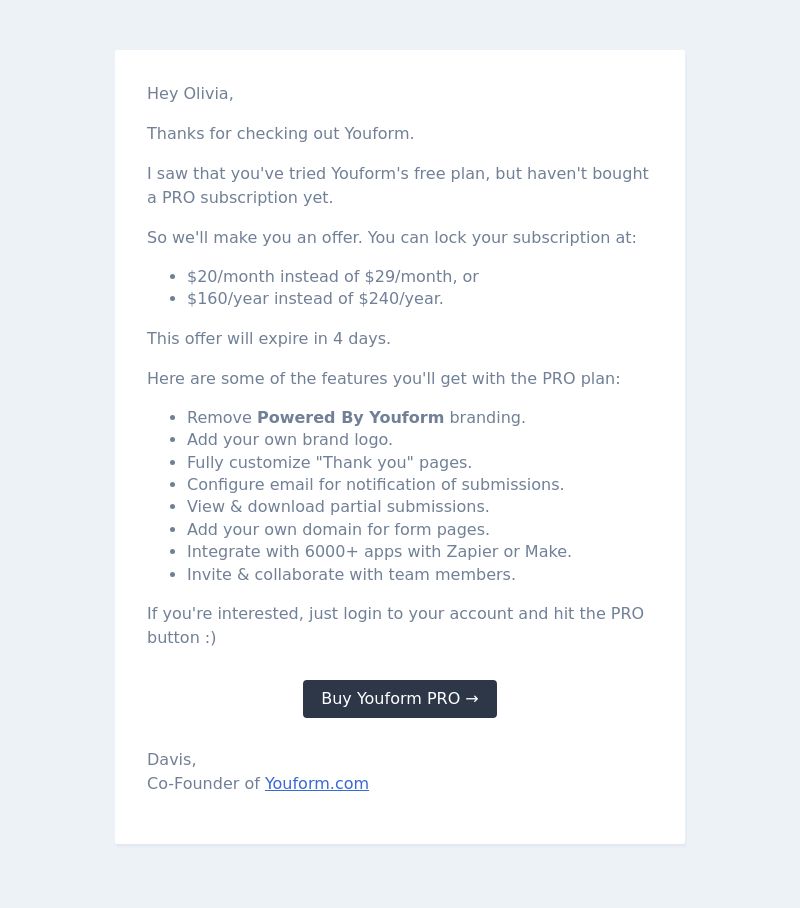The width and height of the screenshot is (800, 908).
Task: Click the arrow icon in the Buy button
Action: click(472, 699)
